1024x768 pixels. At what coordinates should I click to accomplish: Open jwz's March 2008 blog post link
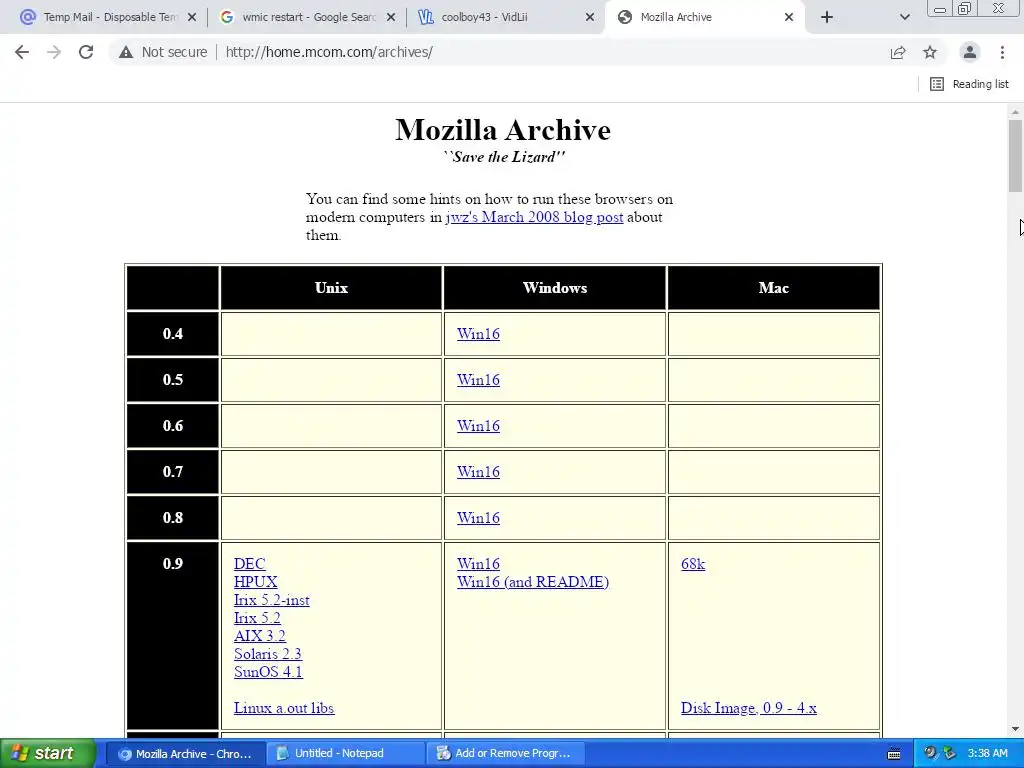tap(534, 217)
